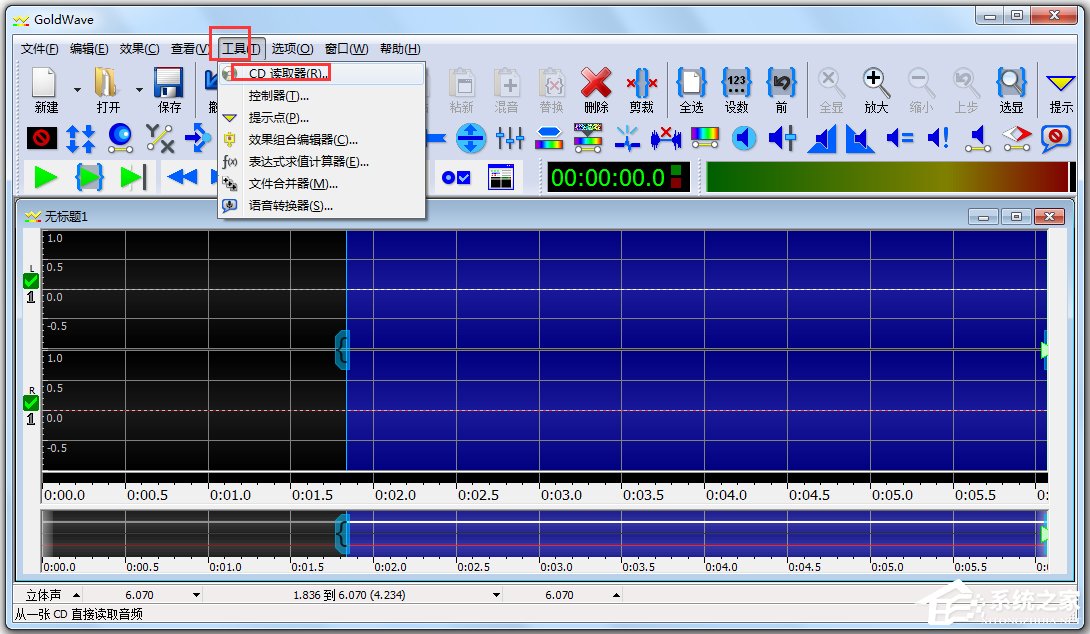The image size is (1090, 634).
Task: Click the pop/click removal spark icon
Action: tap(627, 138)
